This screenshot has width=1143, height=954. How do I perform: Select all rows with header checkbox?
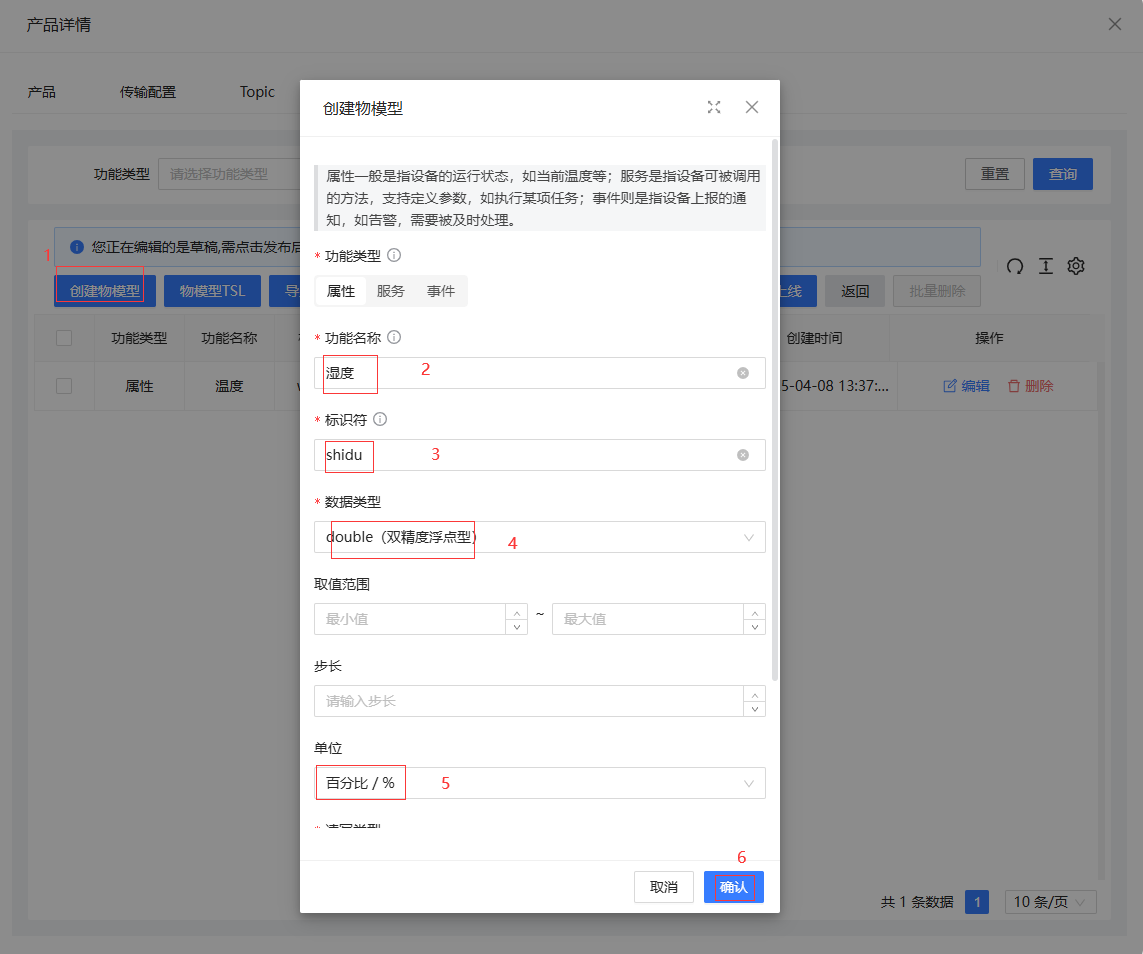pyautogui.click(x=64, y=338)
